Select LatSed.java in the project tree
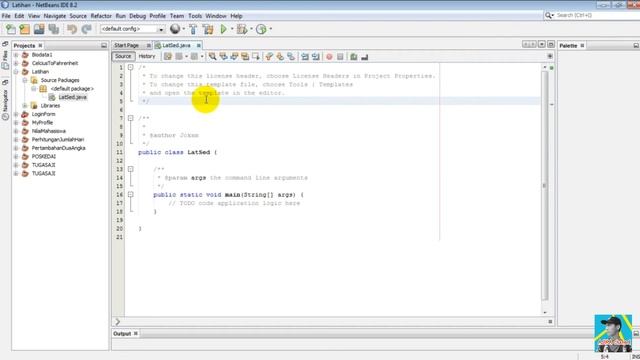The height and width of the screenshot is (360, 640). [72, 97]
